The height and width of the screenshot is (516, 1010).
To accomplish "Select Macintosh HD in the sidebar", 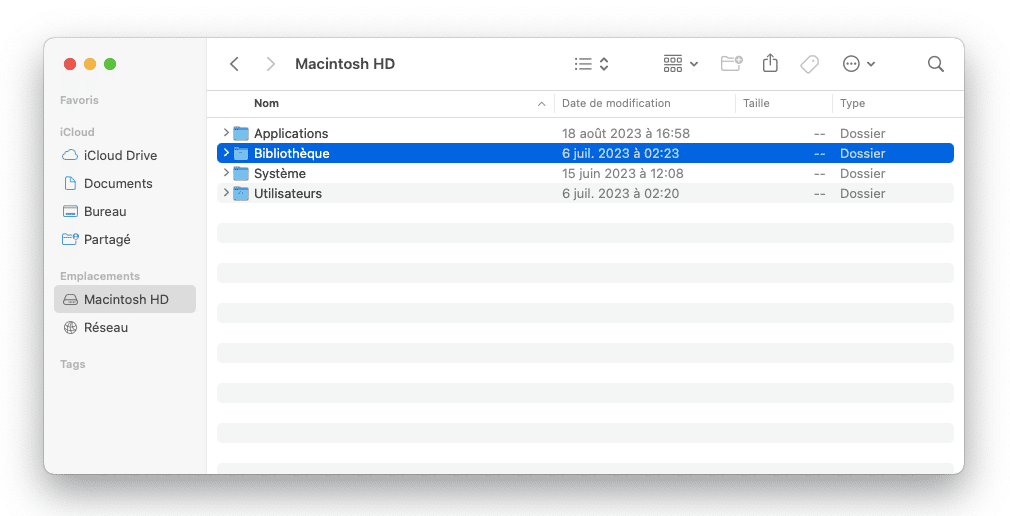I will coord(125,299).
